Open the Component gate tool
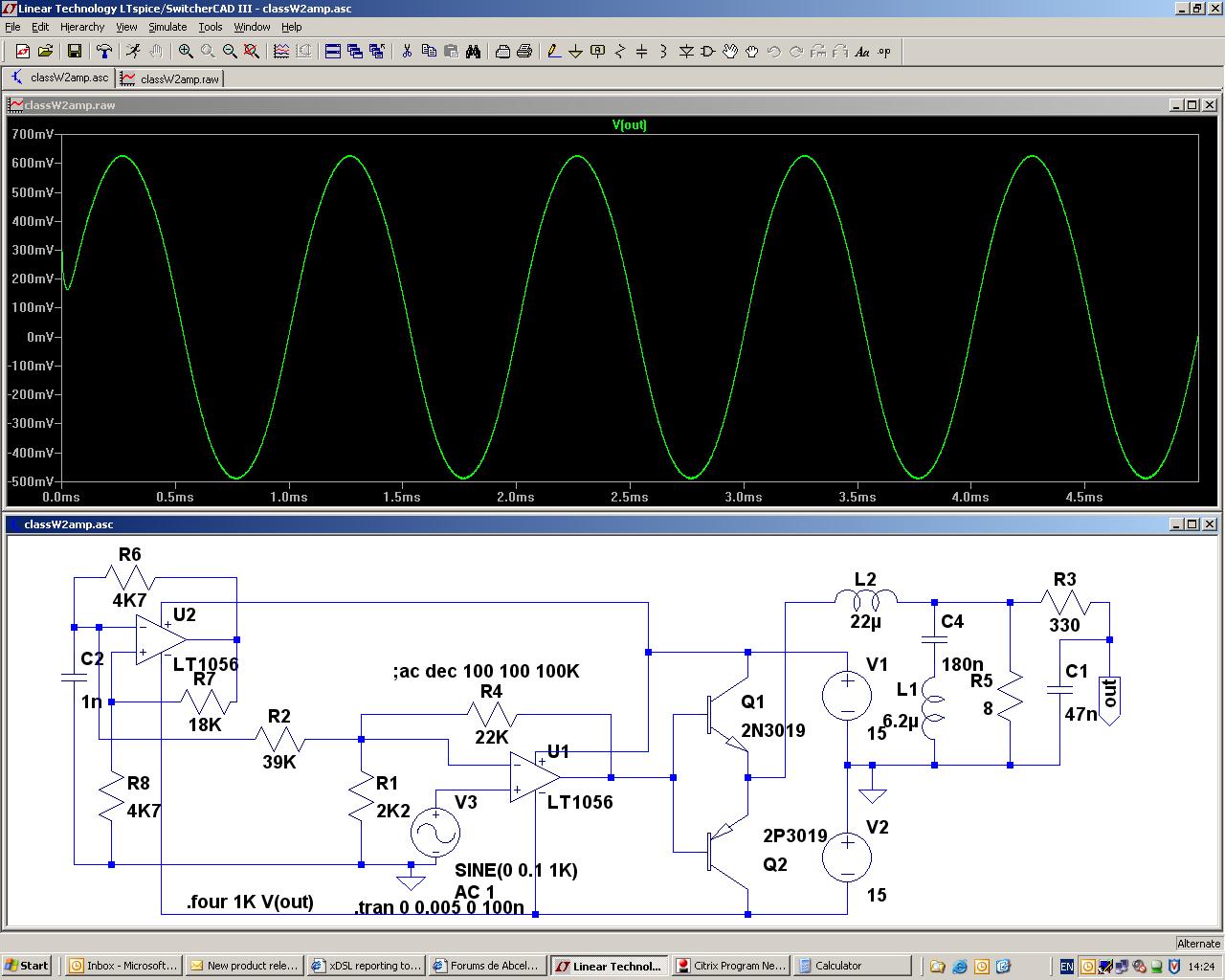The width and height of the screenshot is (1225, 980). tap(708, 52)
